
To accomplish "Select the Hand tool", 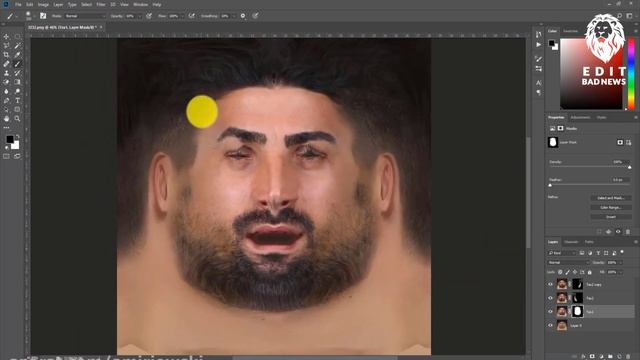I will tap(6, 119).
